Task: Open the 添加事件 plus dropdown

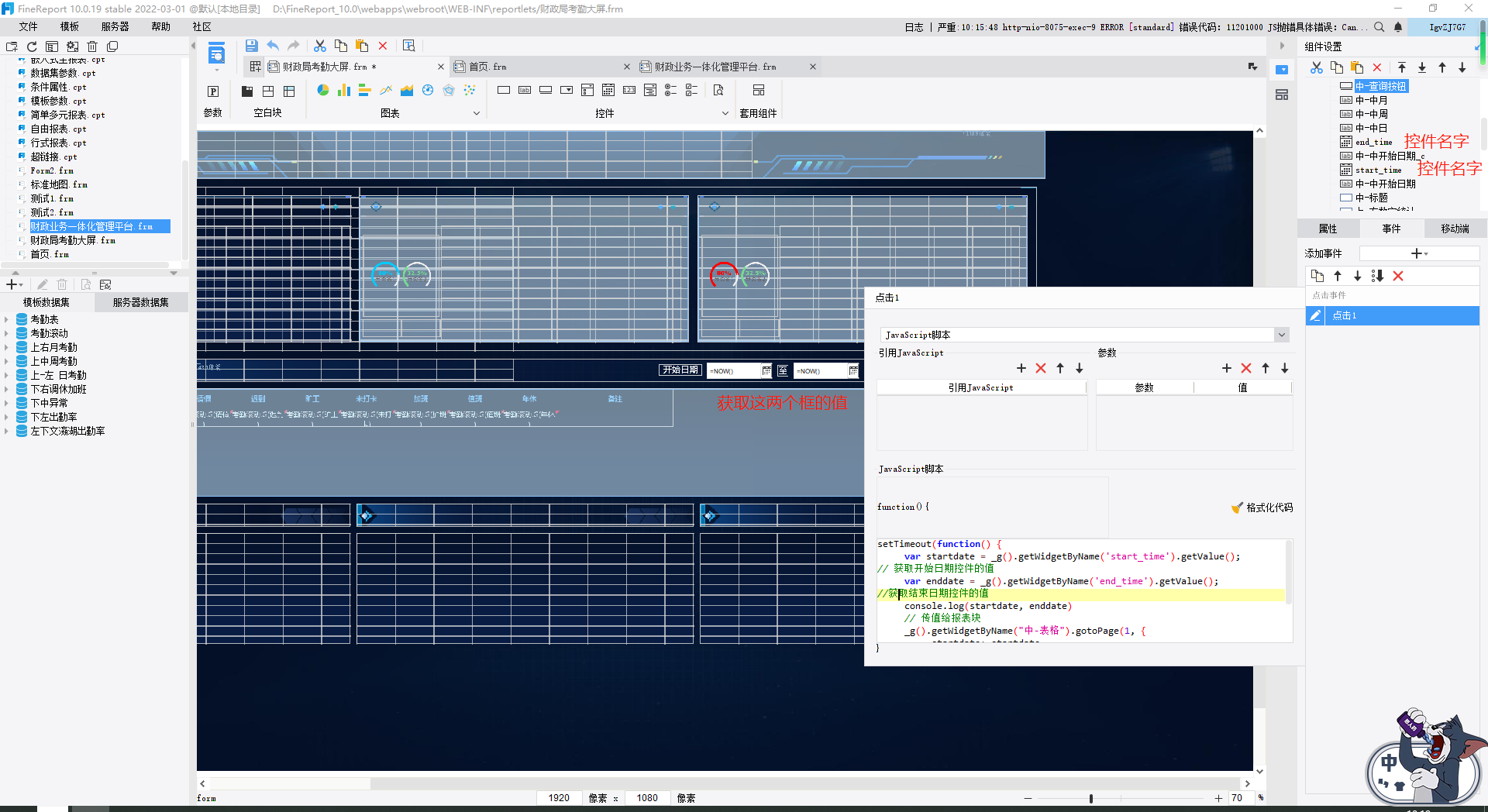Action: [x=1419, y=253]
